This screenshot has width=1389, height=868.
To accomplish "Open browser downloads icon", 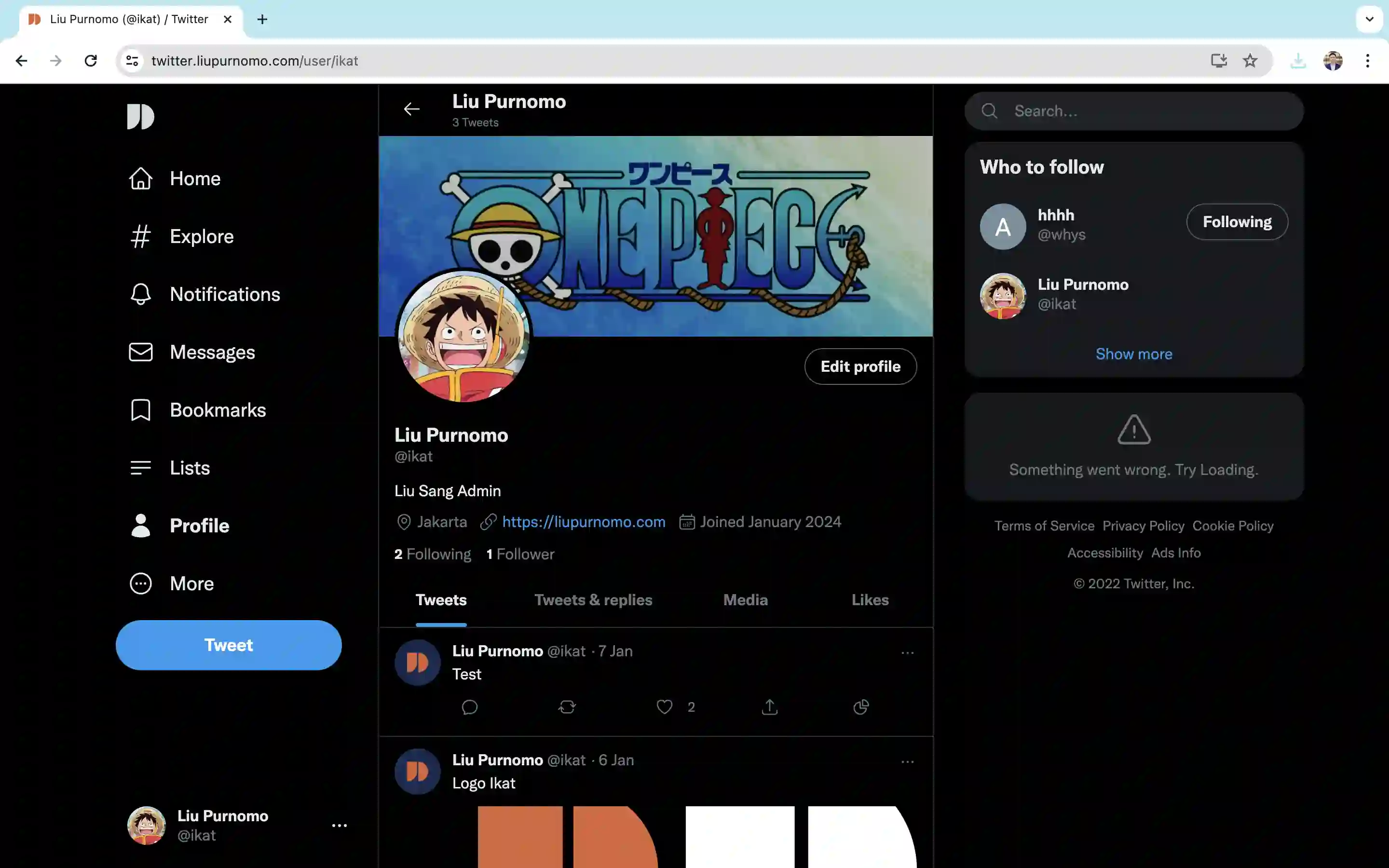I will (x=1298, y=61).
